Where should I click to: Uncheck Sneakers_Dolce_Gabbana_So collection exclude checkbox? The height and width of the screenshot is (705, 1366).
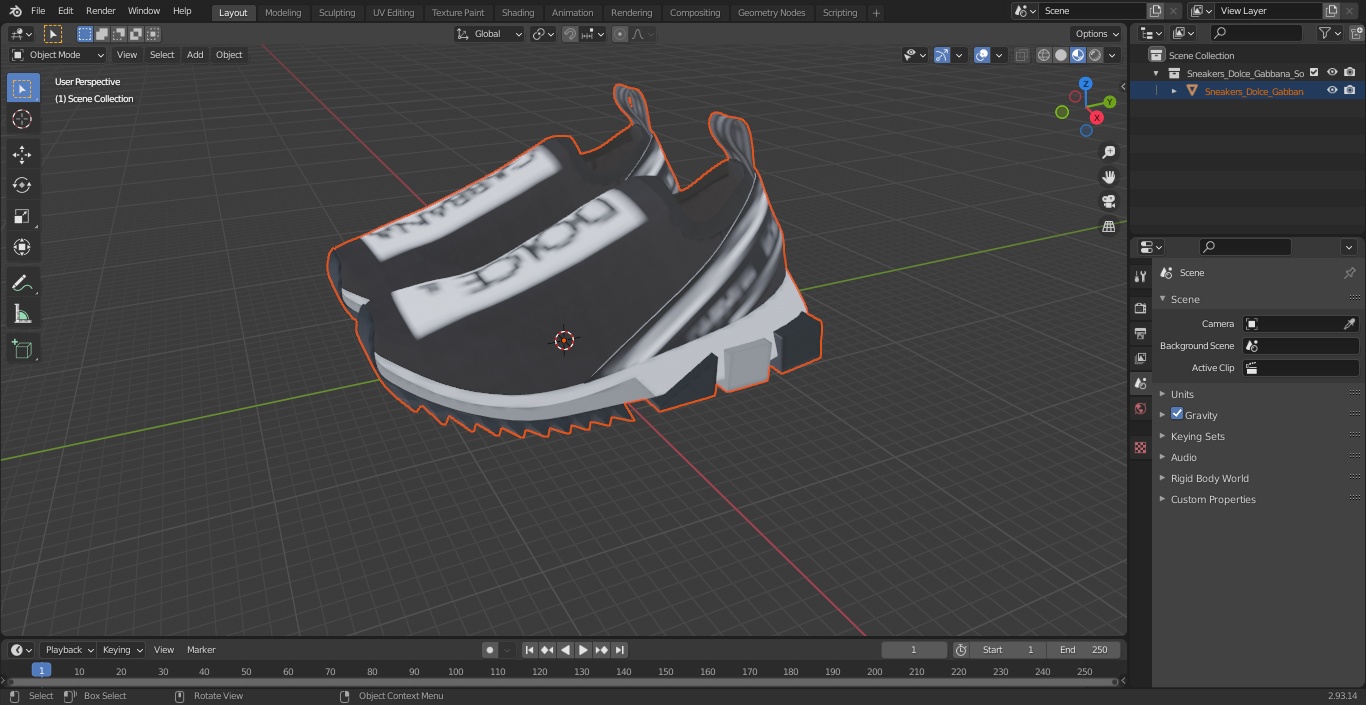[1314, 72]
